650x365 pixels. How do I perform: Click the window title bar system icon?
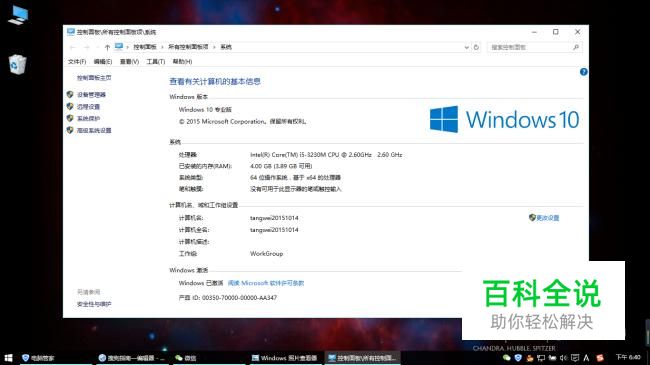pos(71,32)
